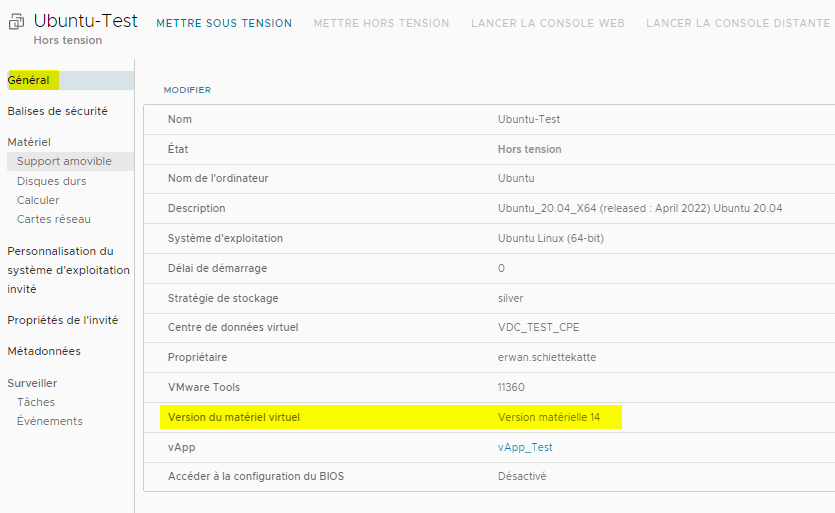Open Propriétés de l'invité

pos(63,320)
